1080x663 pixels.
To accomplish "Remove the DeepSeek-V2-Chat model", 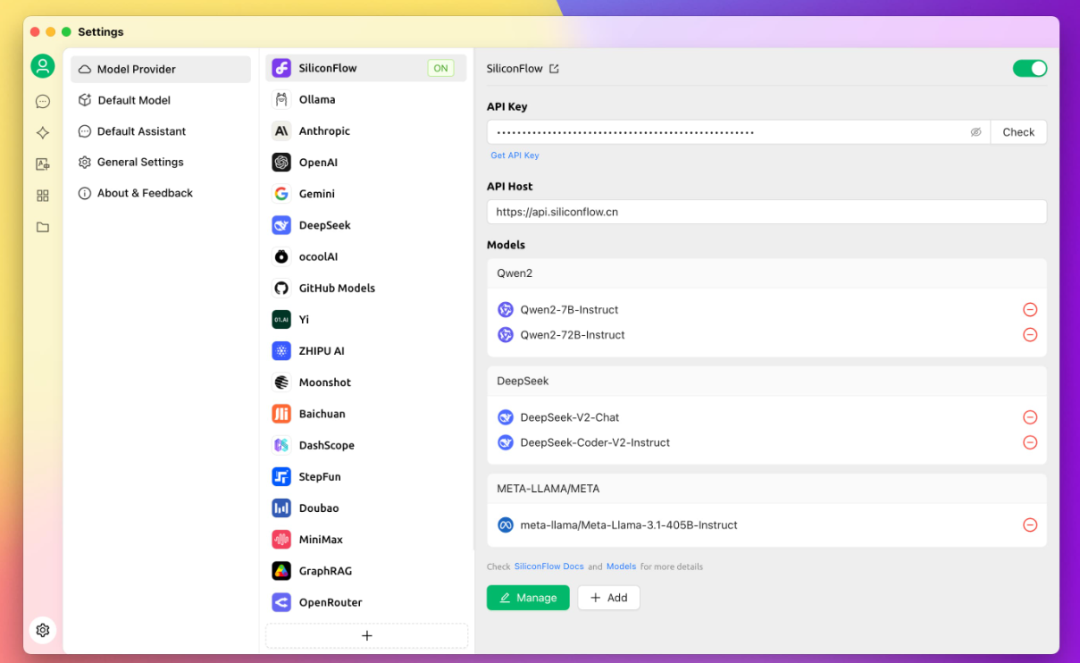I will pos(1030,417).
